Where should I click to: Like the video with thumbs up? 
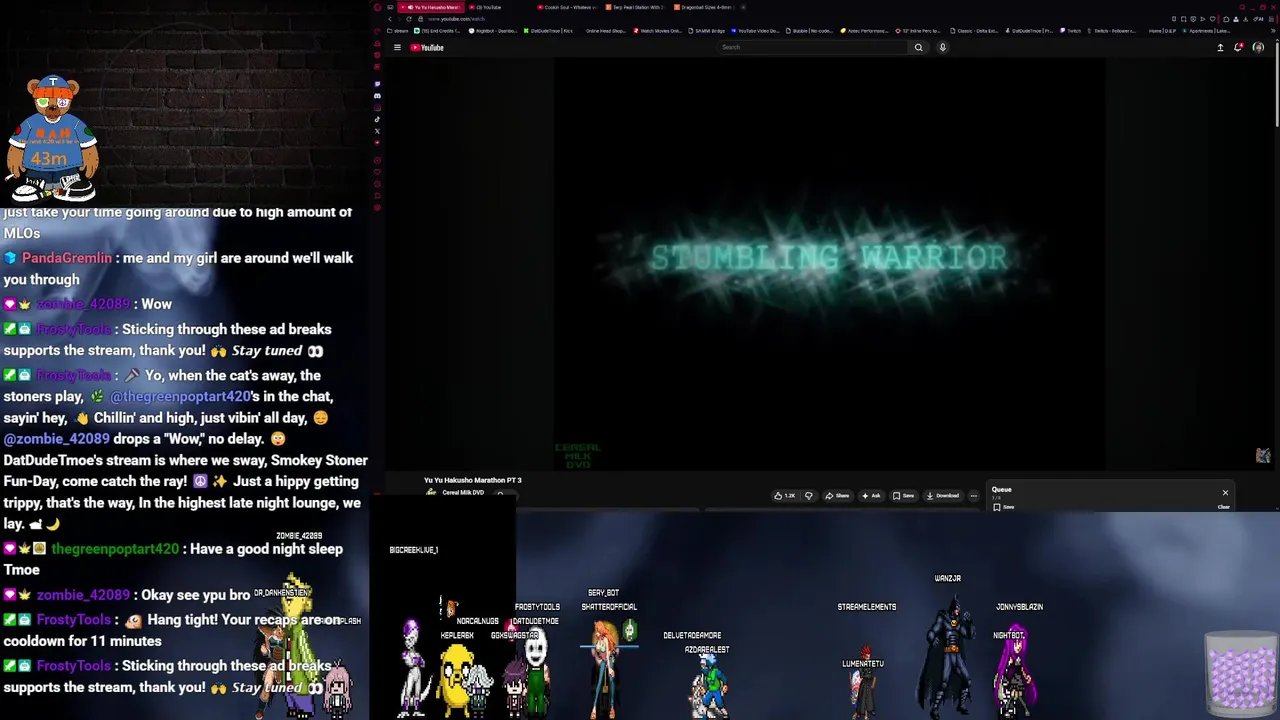[784, 496]
